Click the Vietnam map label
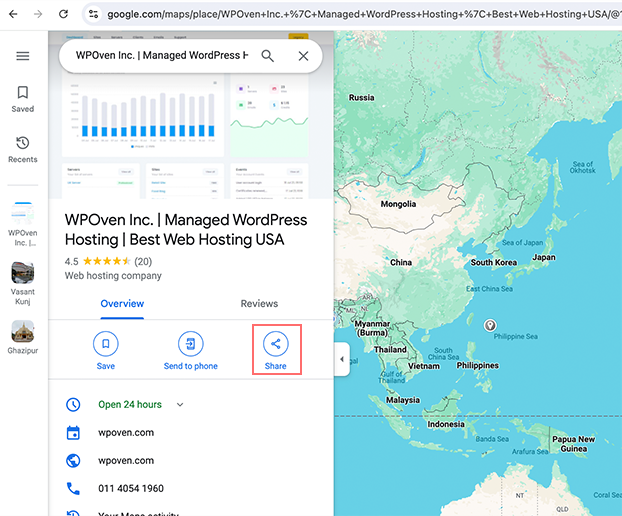The height and width of the screenshot is (516, 622). point(424,366)
